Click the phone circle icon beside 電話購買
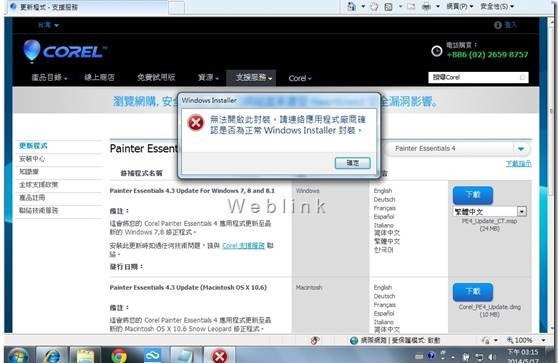Viewport: 558px width, 363px height. pyautogui.click(x=437, y=51)
